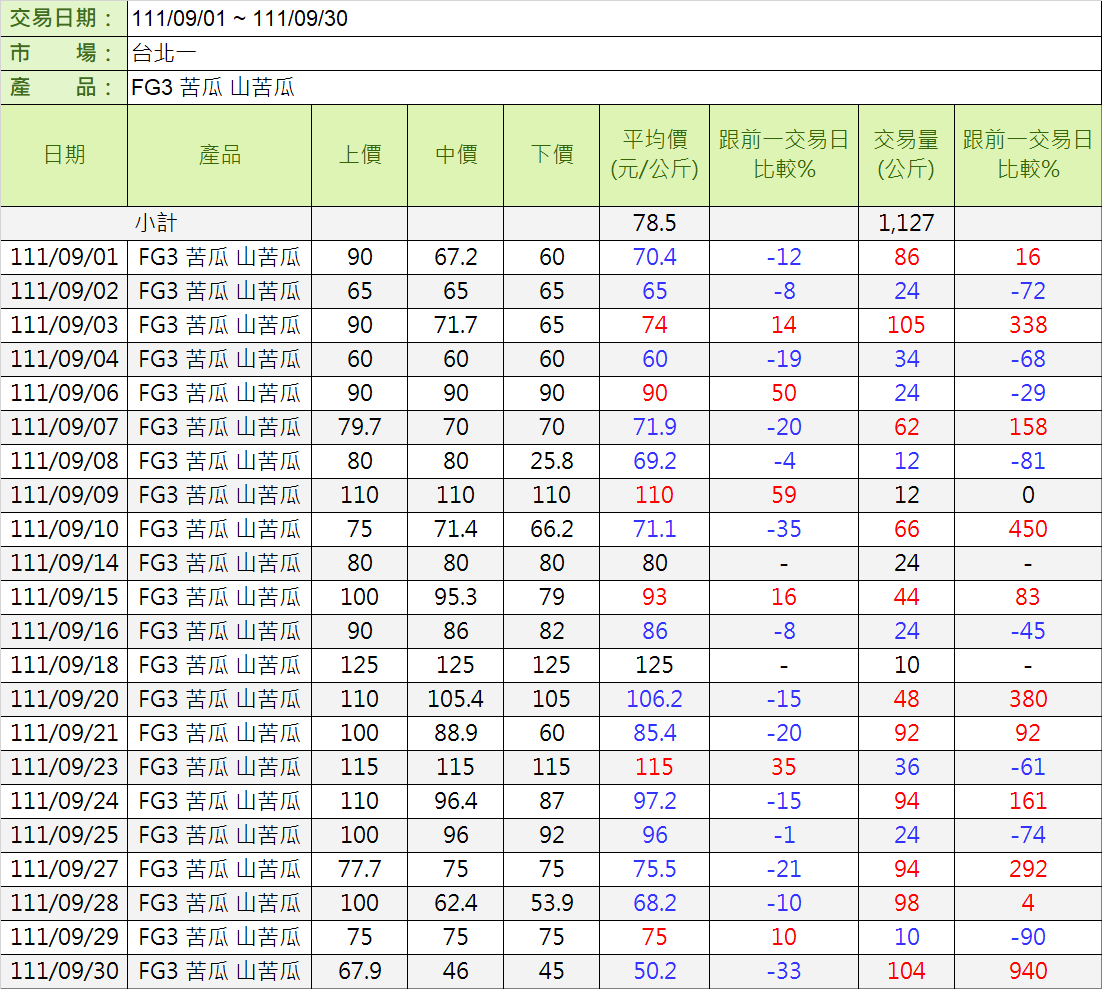Click the 日期 column header
The image size is (1102, 991).
pos(64,155)
